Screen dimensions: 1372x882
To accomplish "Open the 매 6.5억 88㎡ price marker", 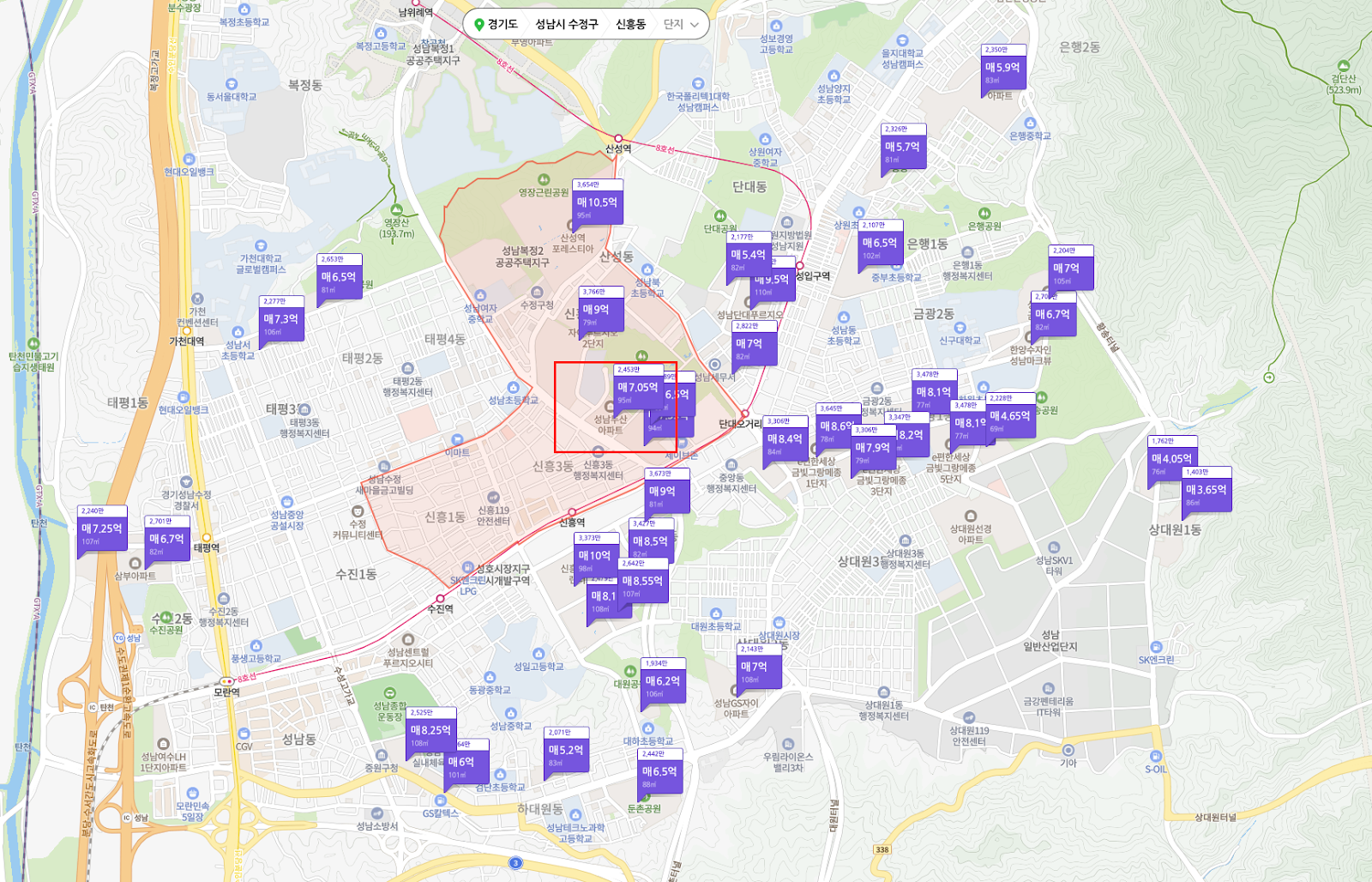I will tap(661, 771).
